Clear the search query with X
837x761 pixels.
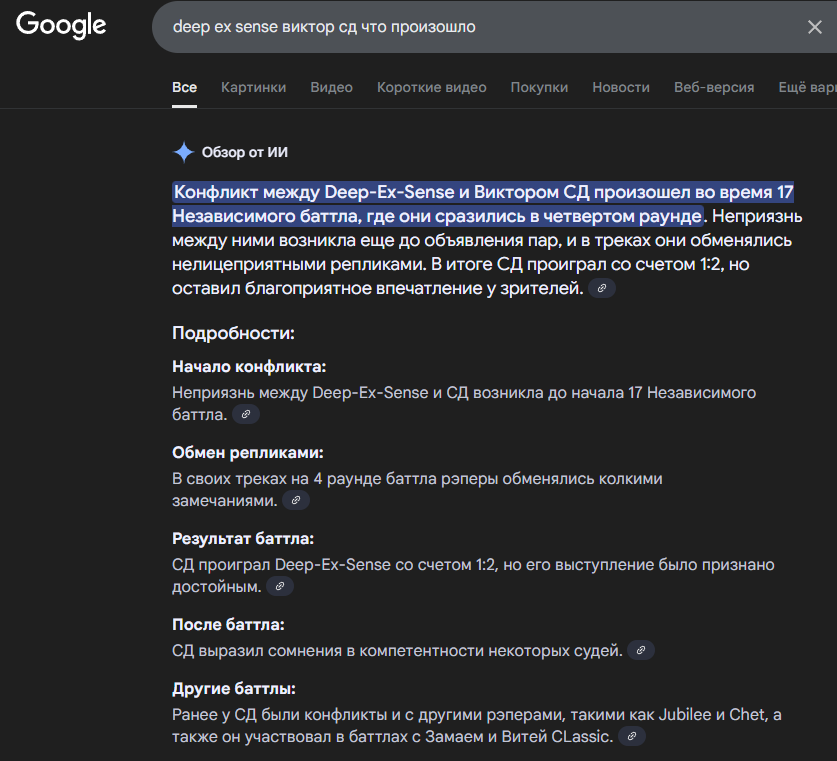pyautogui.click(x=814, y=27)
